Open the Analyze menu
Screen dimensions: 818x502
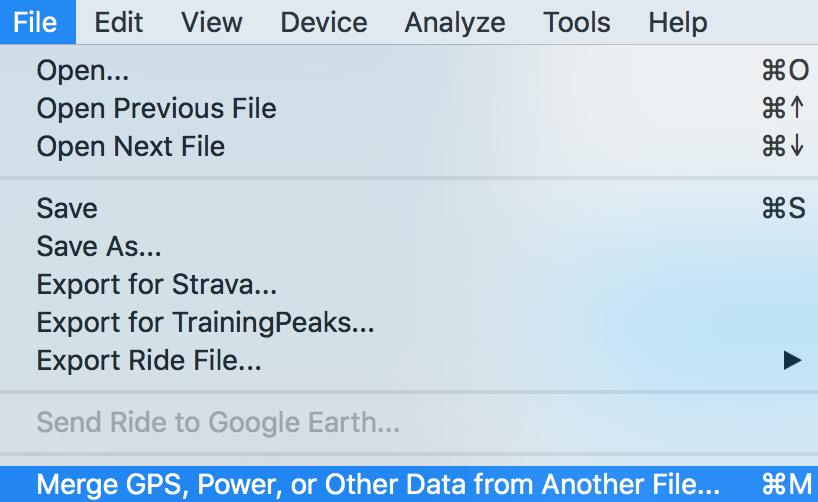coord(456,22)
